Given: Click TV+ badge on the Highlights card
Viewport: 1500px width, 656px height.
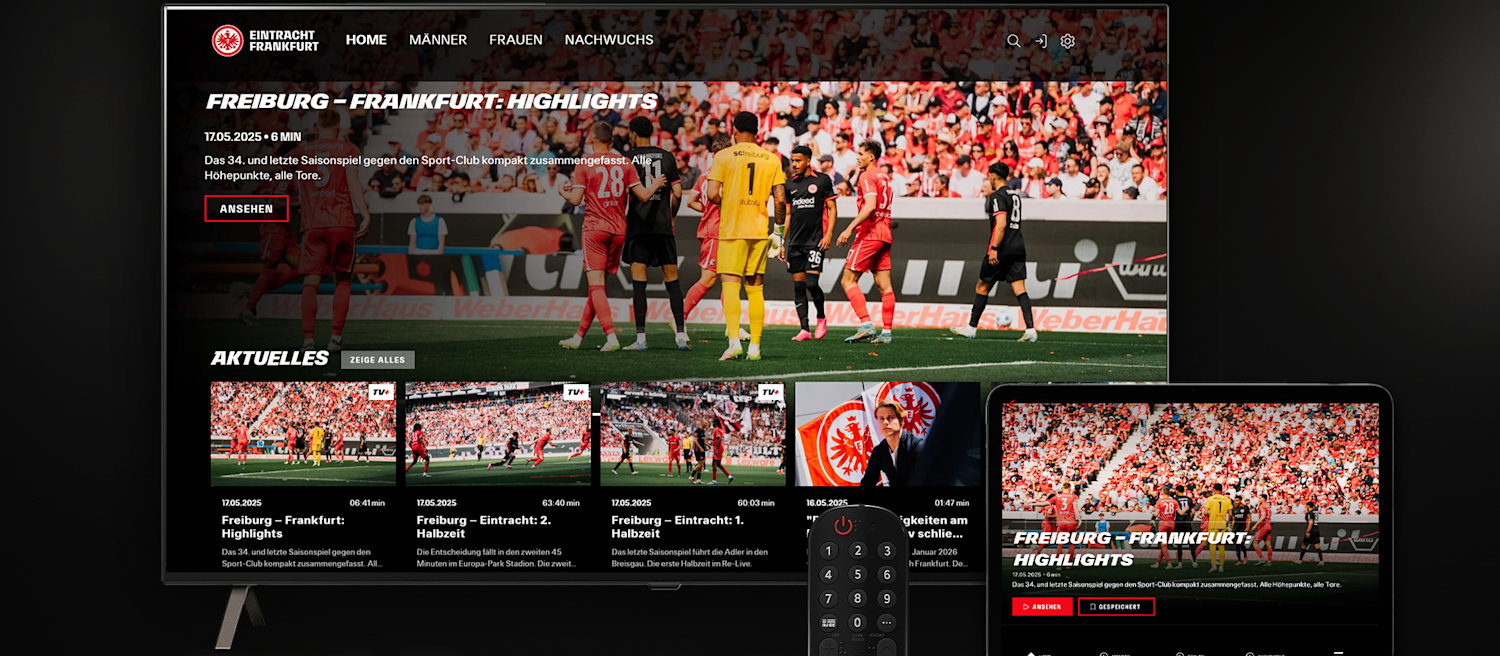Looking at the screenshot, I should [x=381, y=393].
